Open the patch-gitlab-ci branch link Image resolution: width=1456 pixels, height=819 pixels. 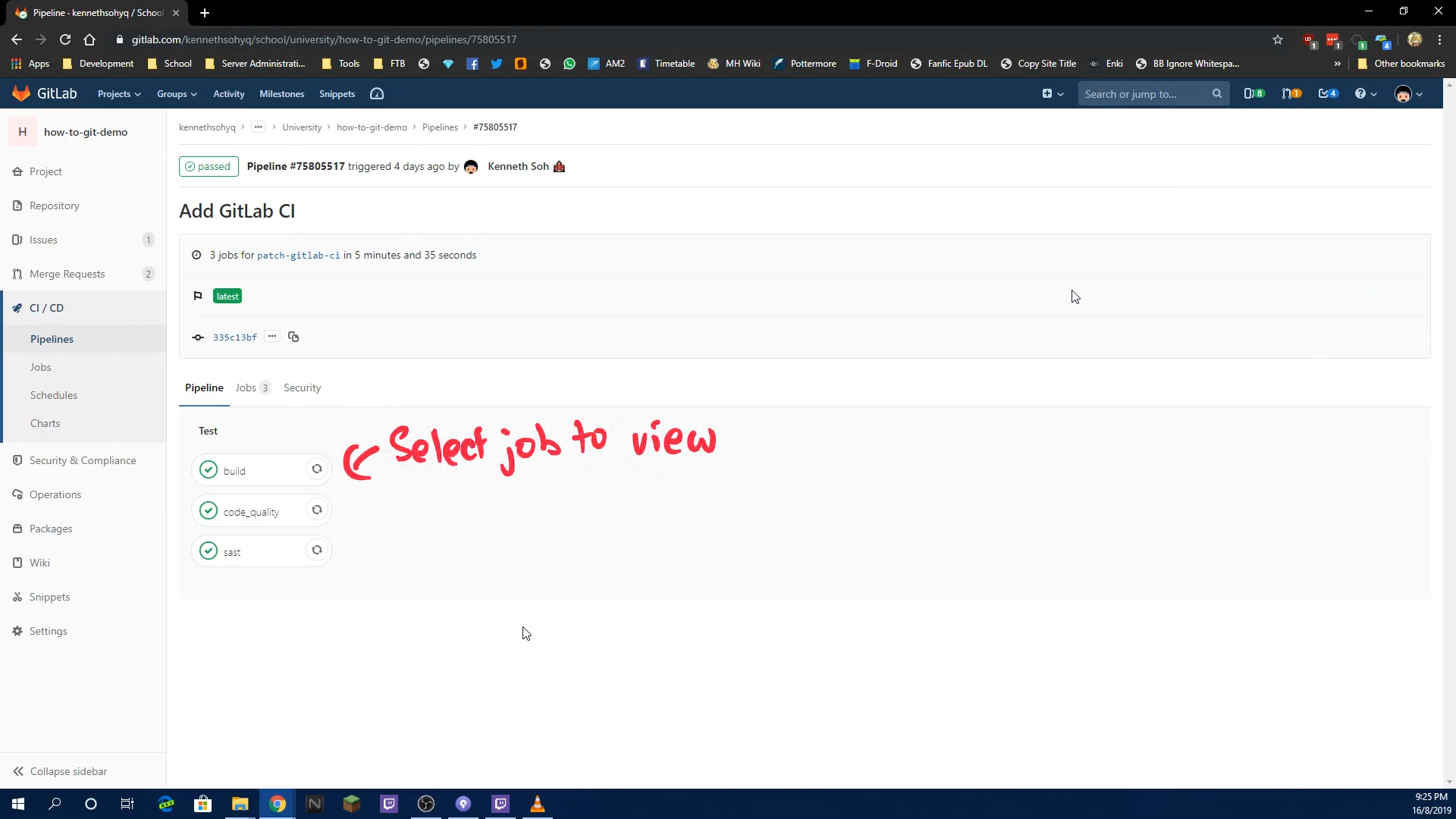(298, 255)
